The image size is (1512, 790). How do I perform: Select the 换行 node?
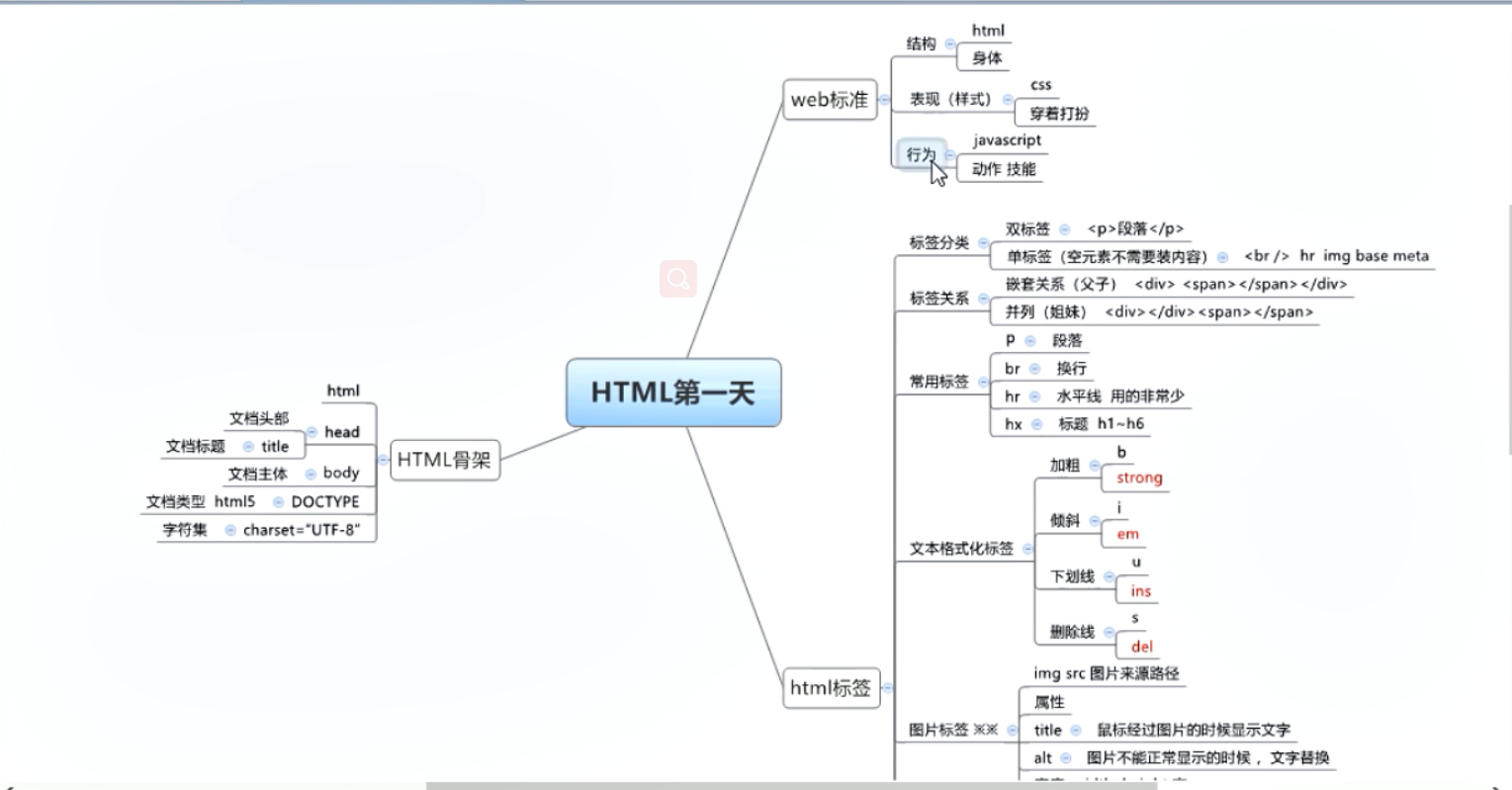tap(1071, 368)
